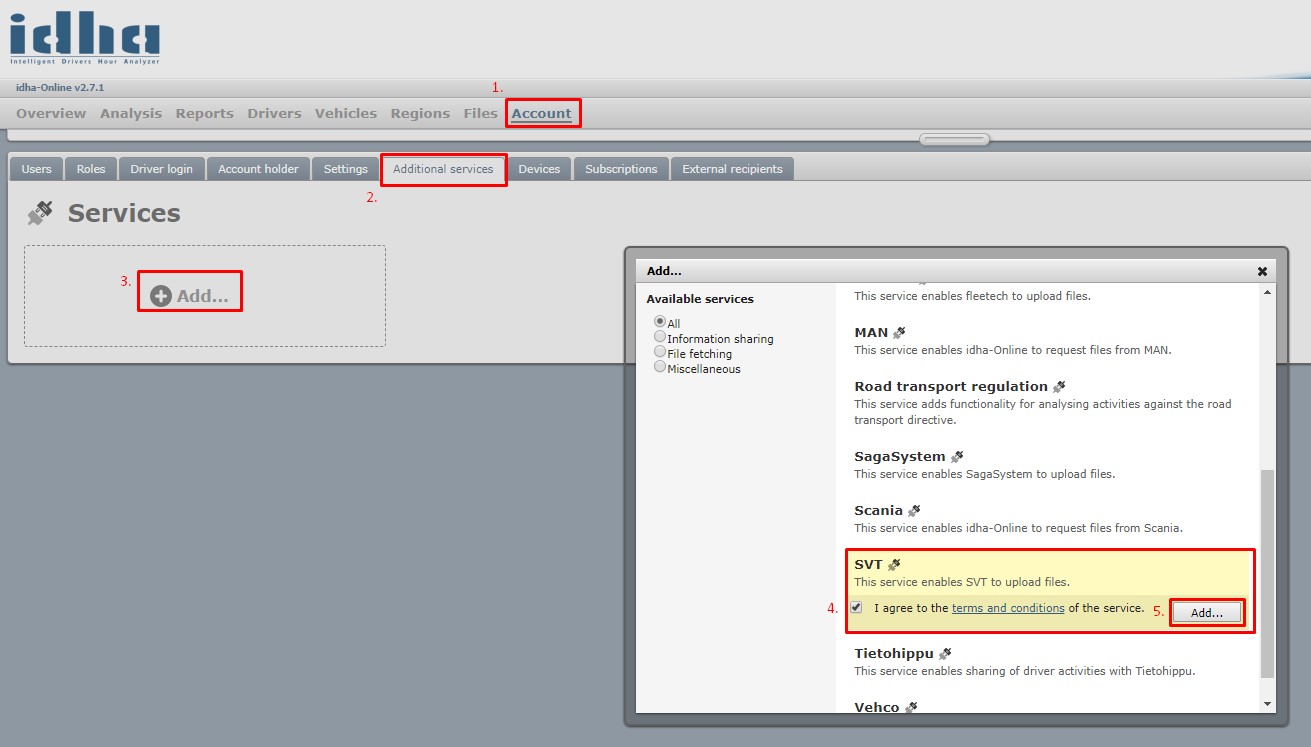Open the terms and conditions link
The height and width of the screenshot is (747, 1311).
[x=1008, y=608]
